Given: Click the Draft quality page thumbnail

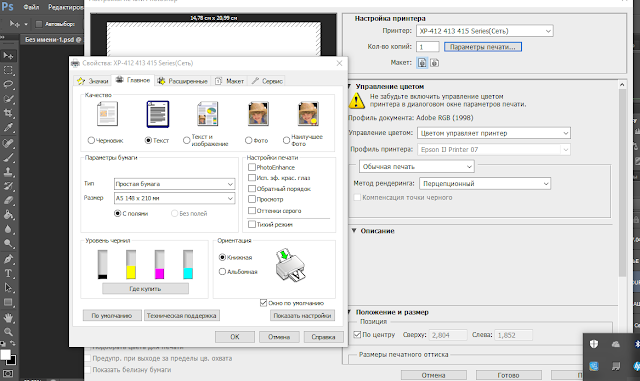Looking at the screenshot, I should click(x=107, y=114).
